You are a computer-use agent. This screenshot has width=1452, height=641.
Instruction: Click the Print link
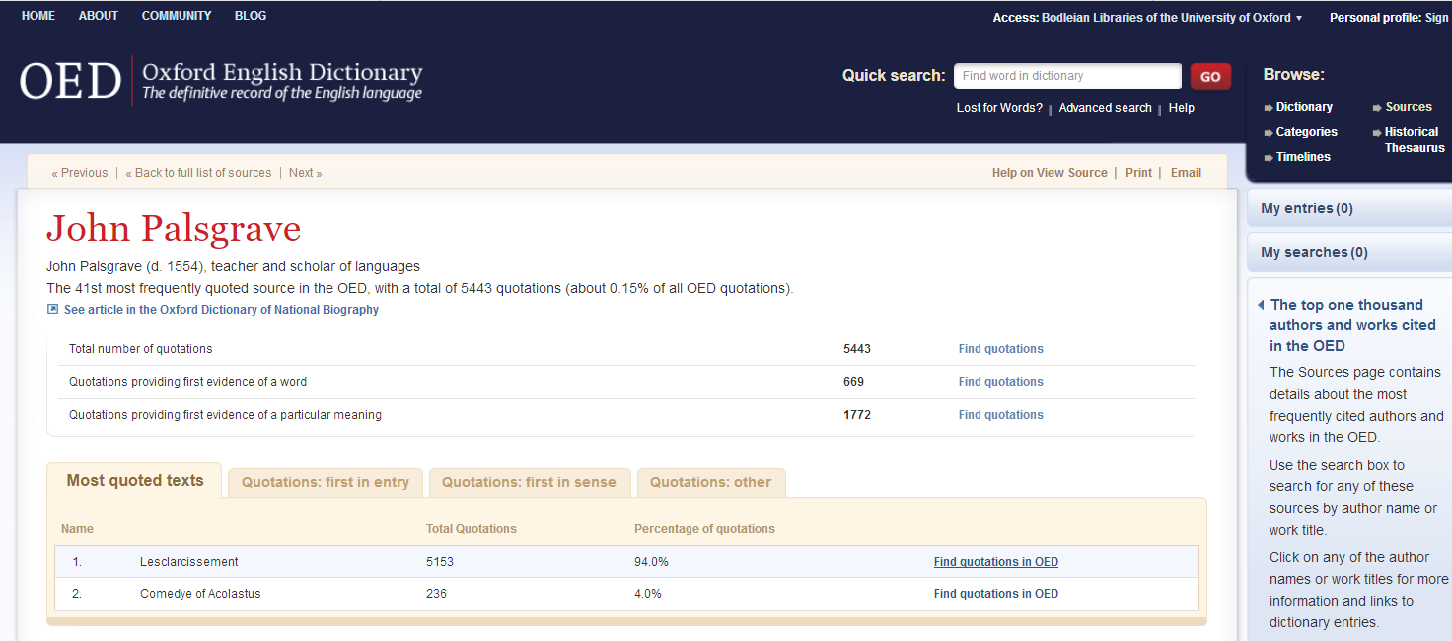(x=1138, y=173)
